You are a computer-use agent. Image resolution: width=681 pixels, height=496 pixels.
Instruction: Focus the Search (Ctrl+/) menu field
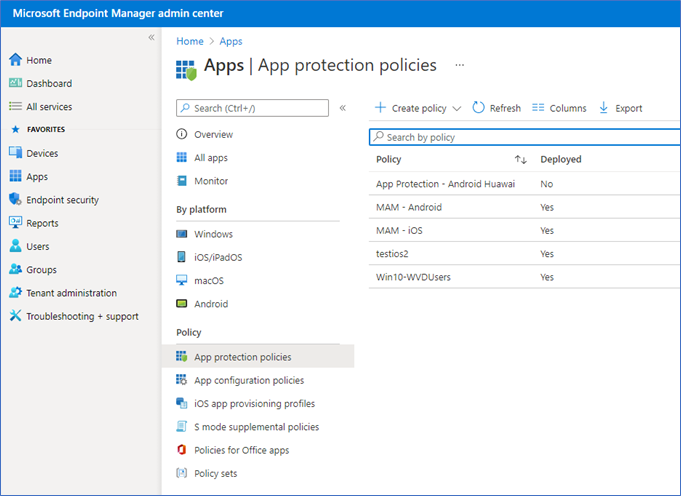tap(252, 108)
